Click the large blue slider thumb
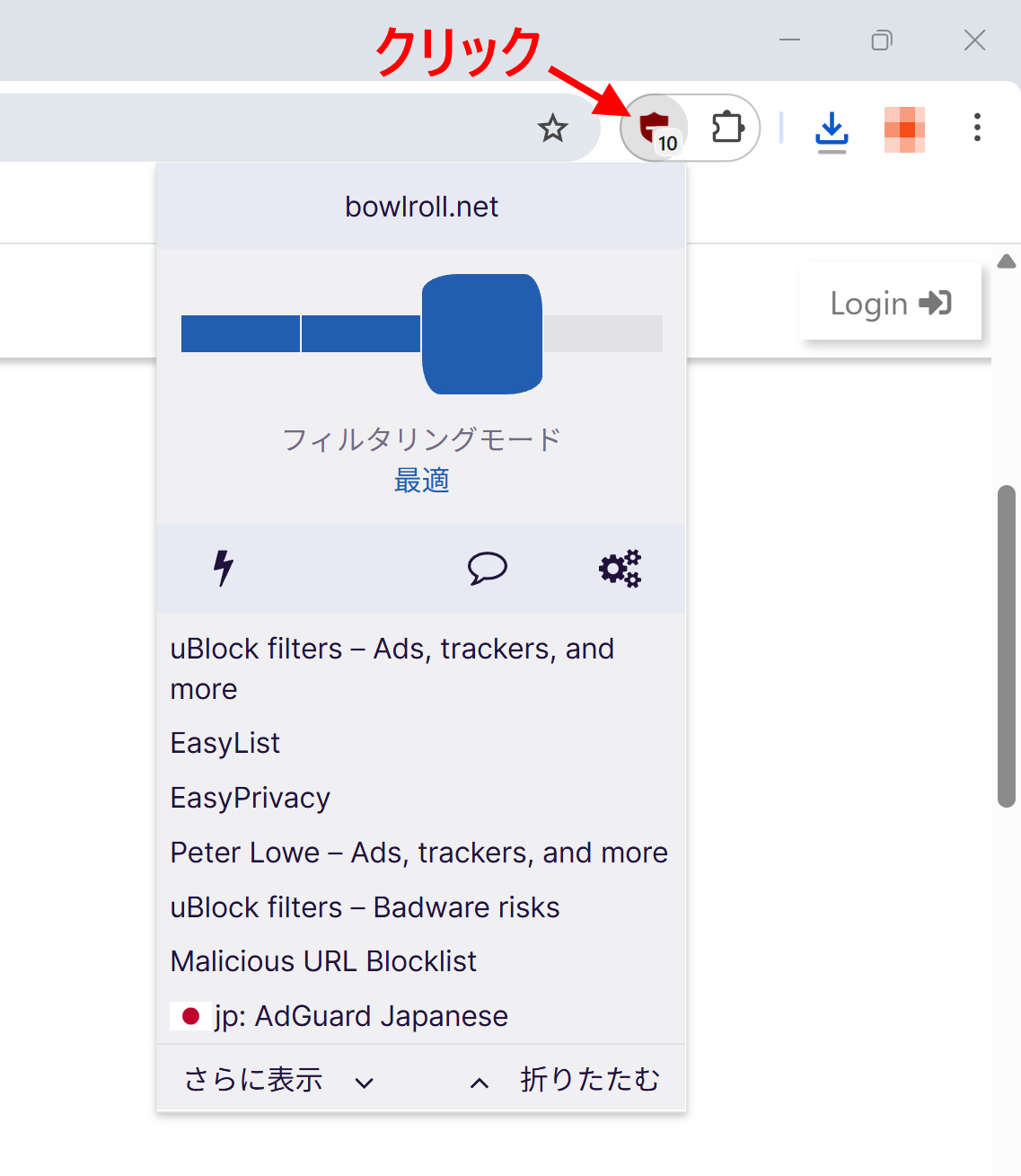1021x1176 pixels. [x=482, y=334]
